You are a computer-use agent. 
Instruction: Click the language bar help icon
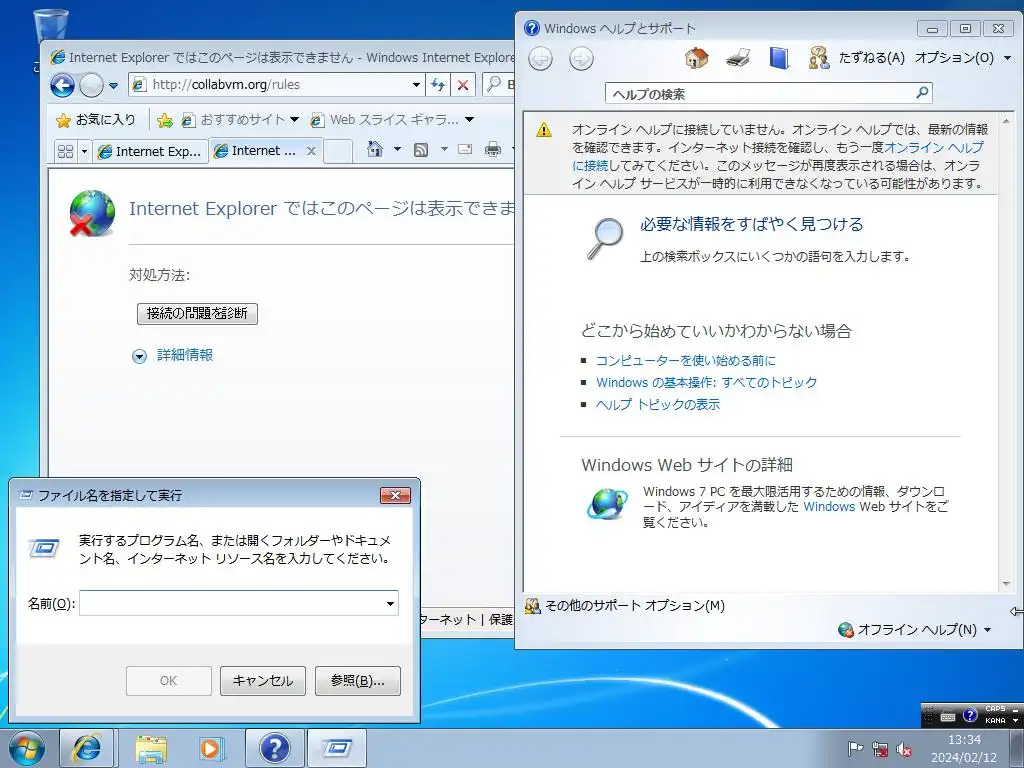click(970, 715)
